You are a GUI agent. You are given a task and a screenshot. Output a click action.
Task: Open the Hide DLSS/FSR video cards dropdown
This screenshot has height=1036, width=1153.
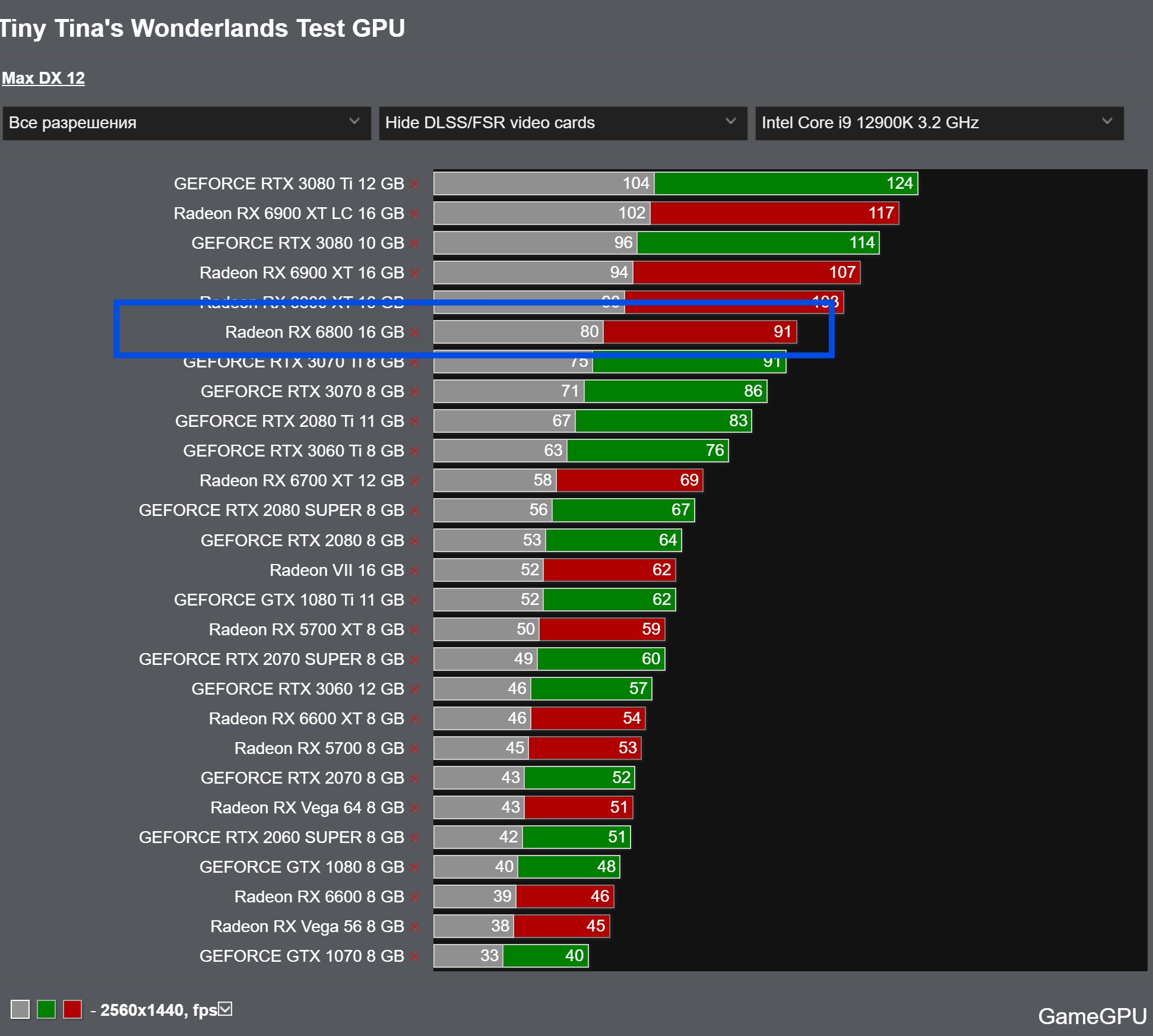pyautogui.click(x=563, y=123)
